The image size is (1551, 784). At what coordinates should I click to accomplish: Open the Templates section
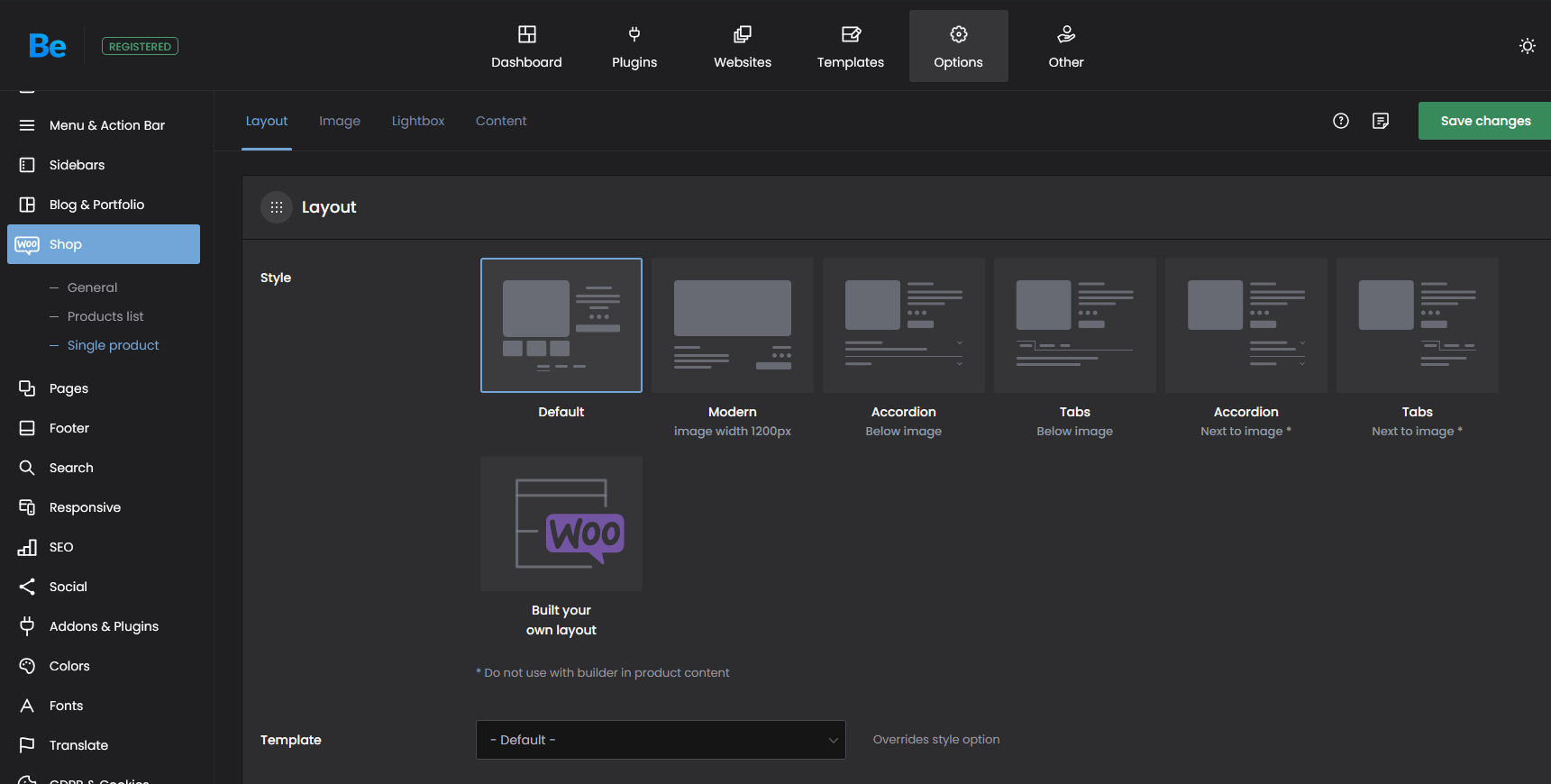click(851, 46)
